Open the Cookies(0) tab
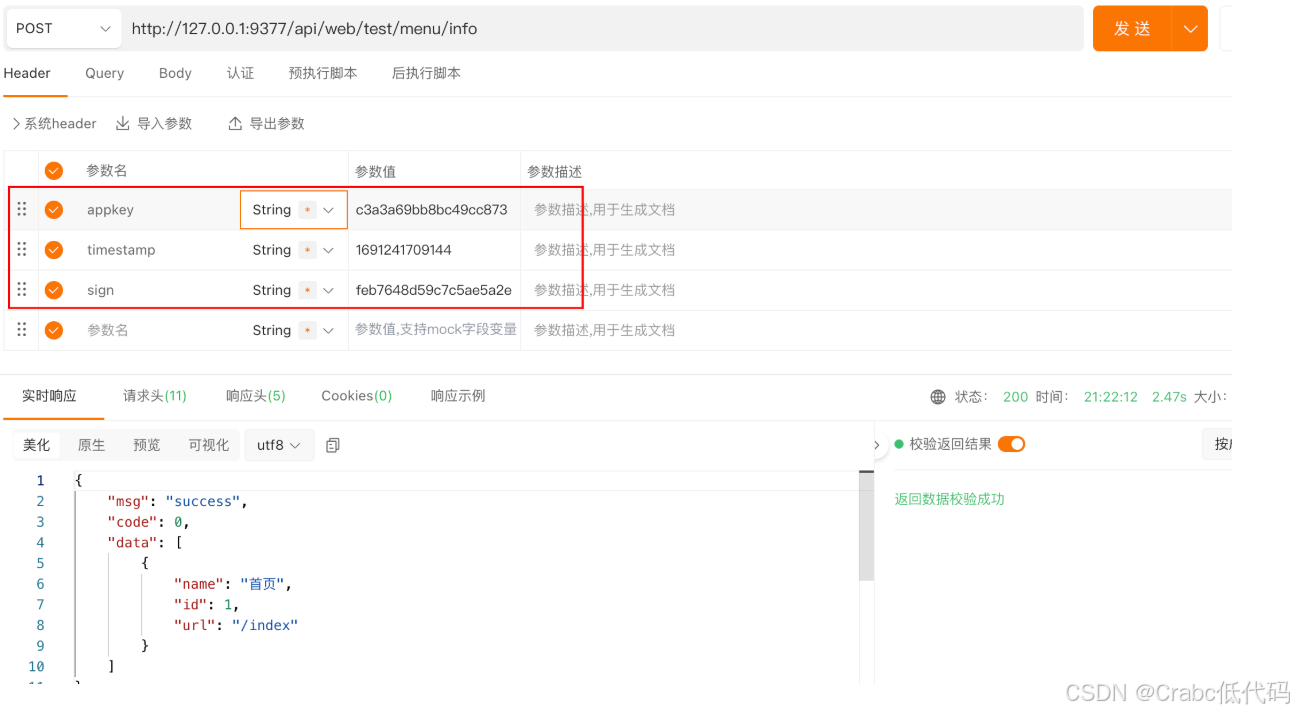Image resolution: width=1294 pixels, height=714 pixels. click(356, 395)
